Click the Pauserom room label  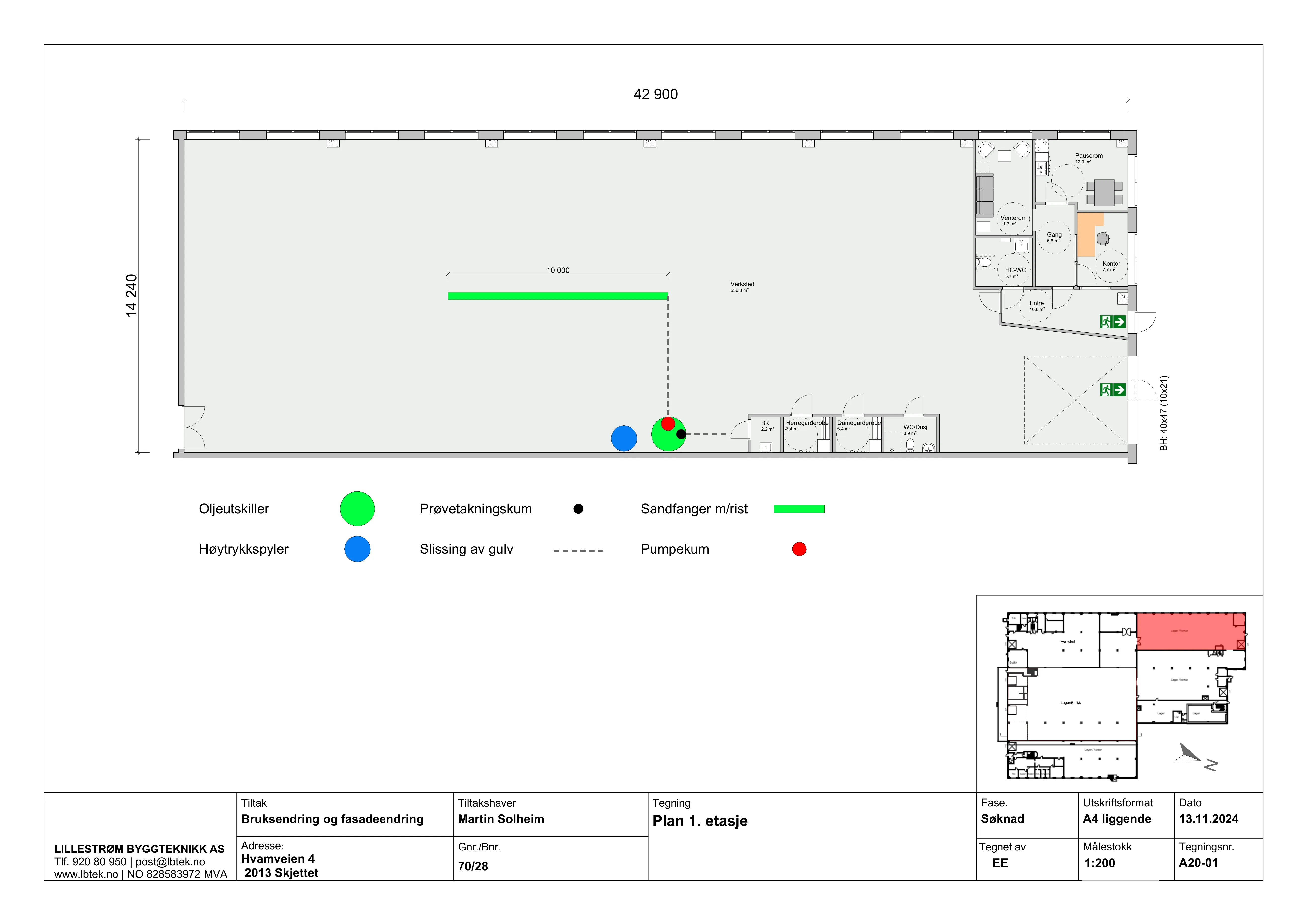(x=1088, y=158)
